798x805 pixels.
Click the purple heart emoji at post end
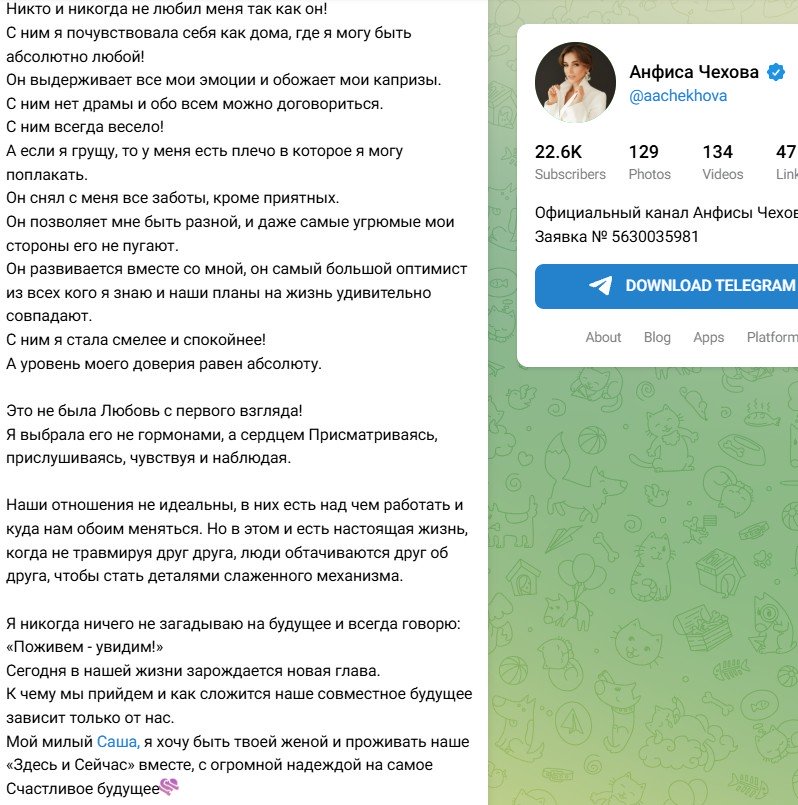tap(169, 787)
